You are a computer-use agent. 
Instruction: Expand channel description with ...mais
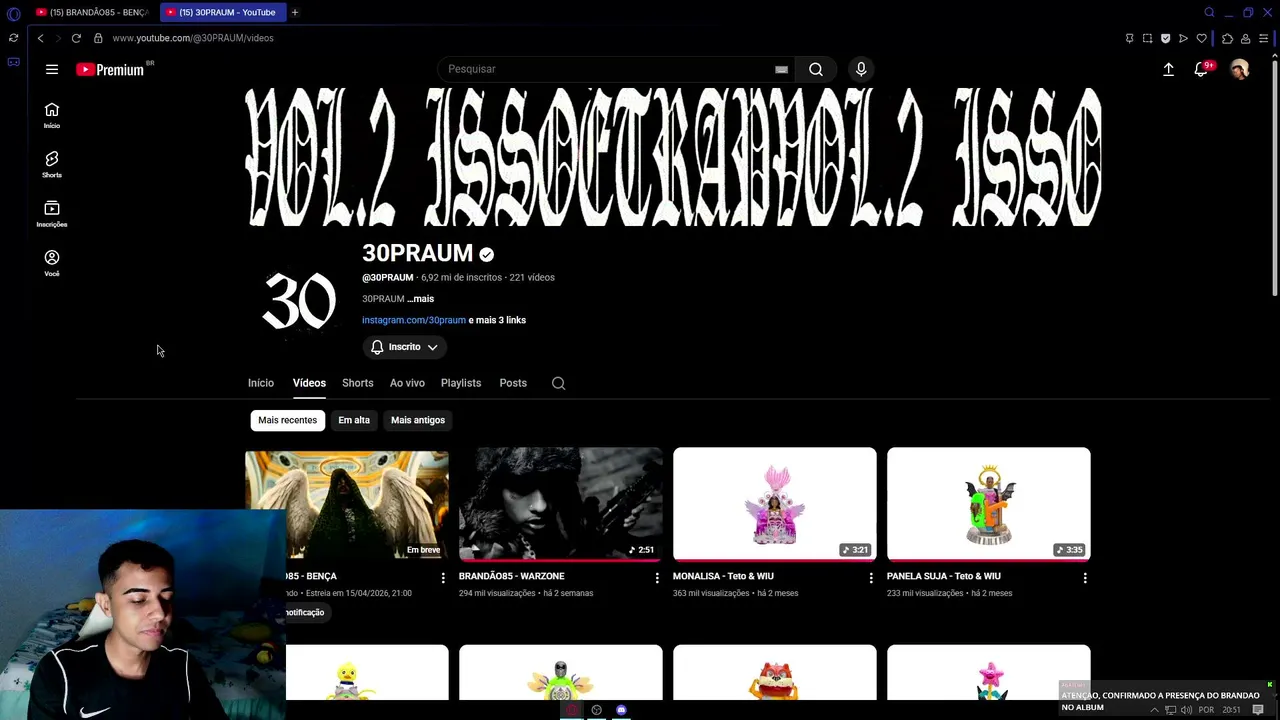coord(420,299)
